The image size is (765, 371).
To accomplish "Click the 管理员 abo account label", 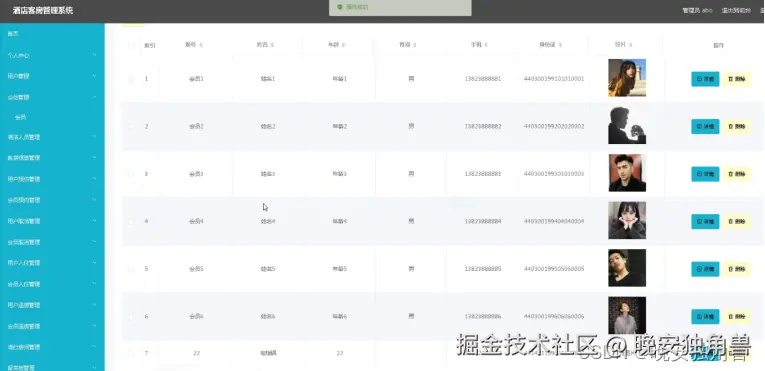I will [697, 10].
